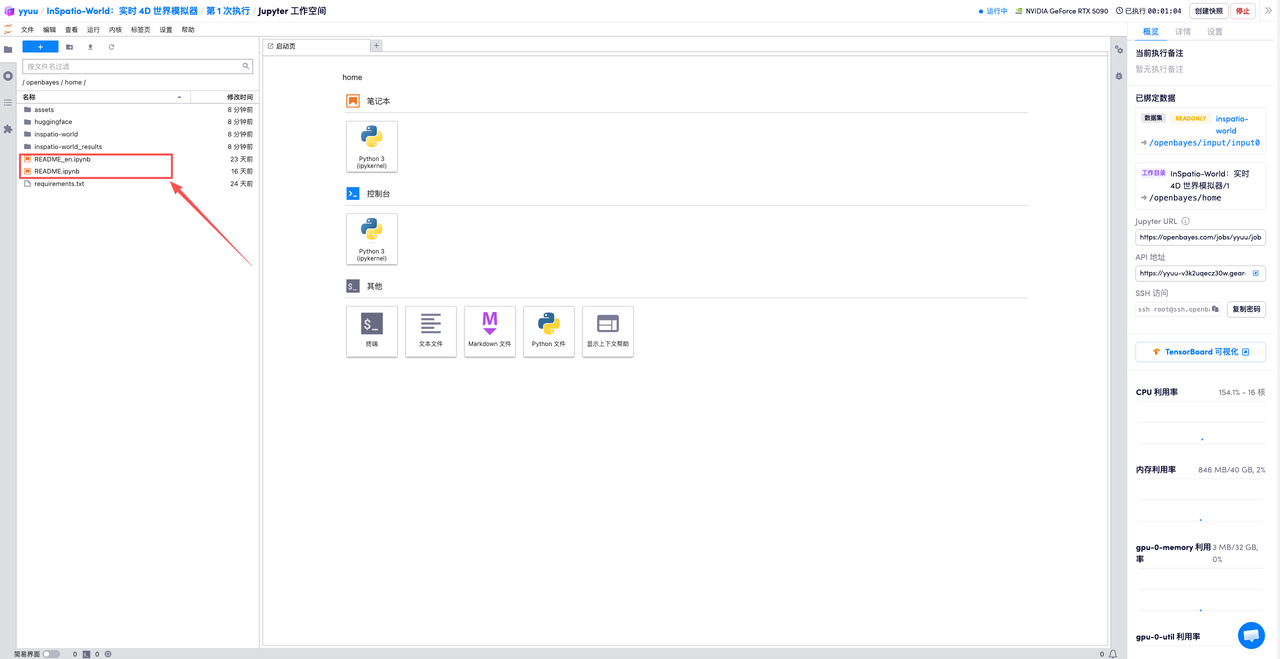Open the 文件 menu
The height and width of the screenshot is (659, 1280).
pyautogui.click(x=27, y=30)
